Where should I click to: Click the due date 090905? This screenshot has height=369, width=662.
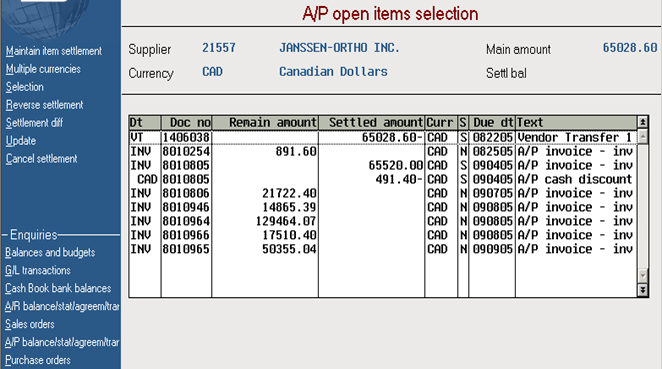tap(493, 249)
